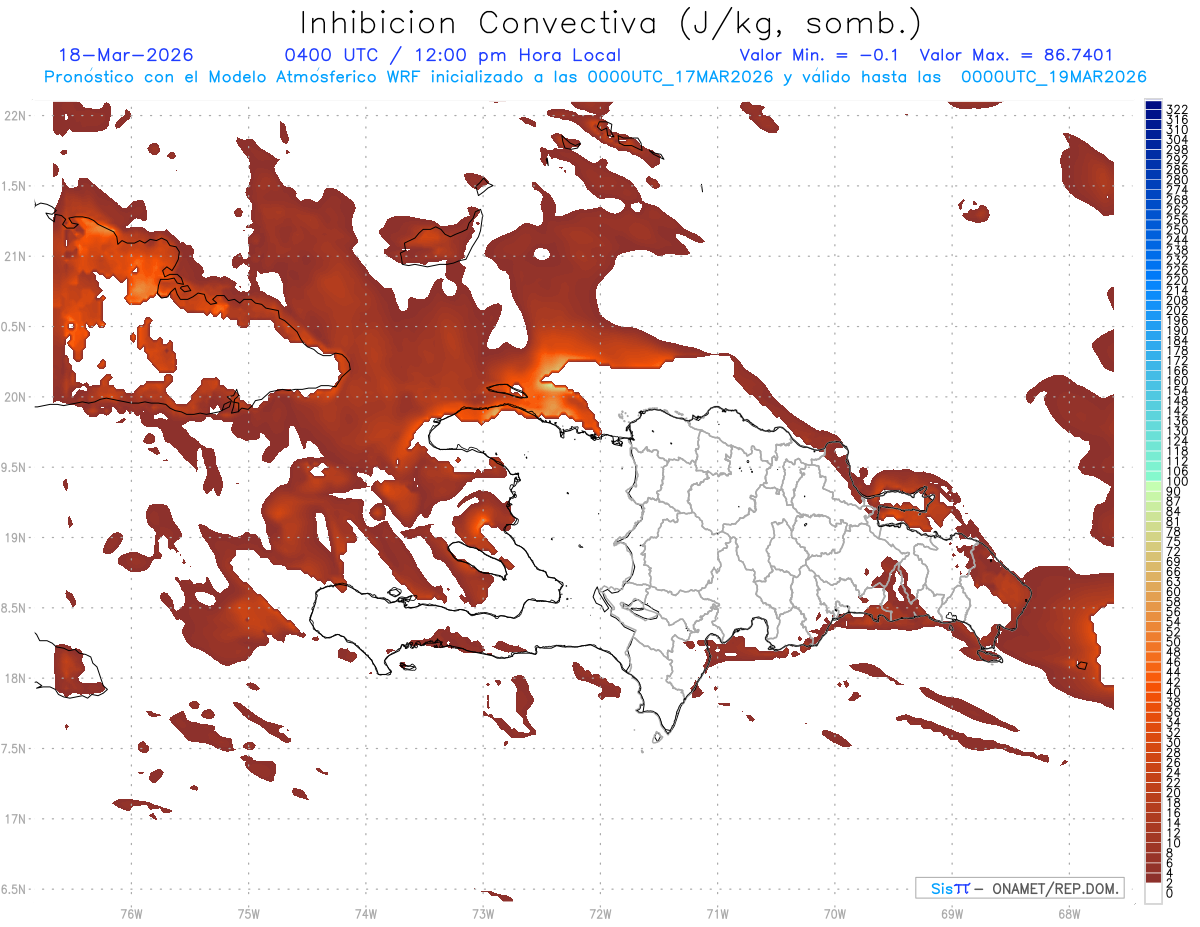Pick the white zero box on the color scale
Image resolution: width=1200 pixels, height=927 pixels.
[x=1153, y=893]
